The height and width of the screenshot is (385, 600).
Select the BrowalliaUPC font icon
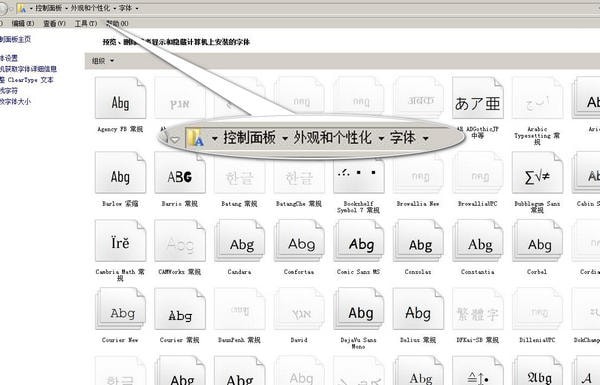(478, 172)
